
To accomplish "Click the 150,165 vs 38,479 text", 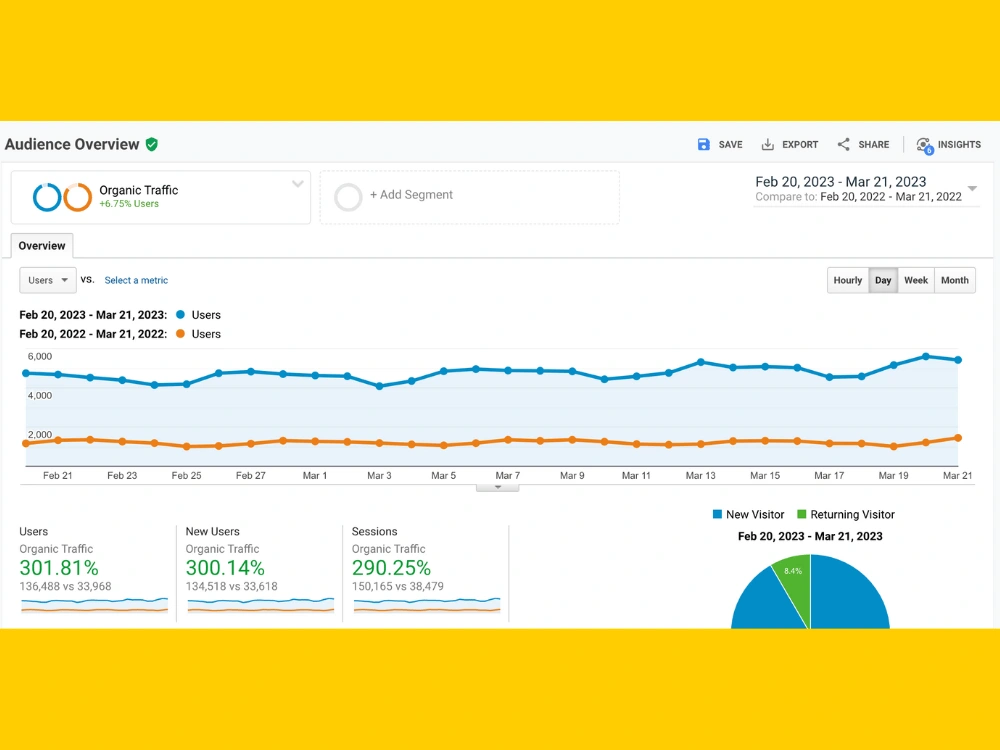I will [x=398, y=586].
